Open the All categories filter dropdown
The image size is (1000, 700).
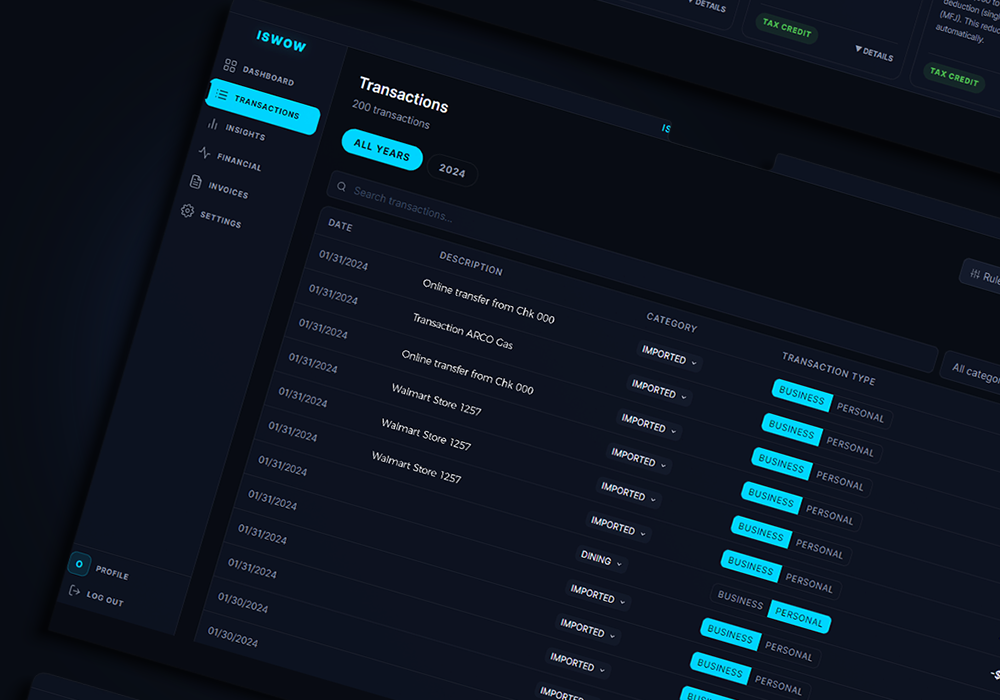(972, 370)
